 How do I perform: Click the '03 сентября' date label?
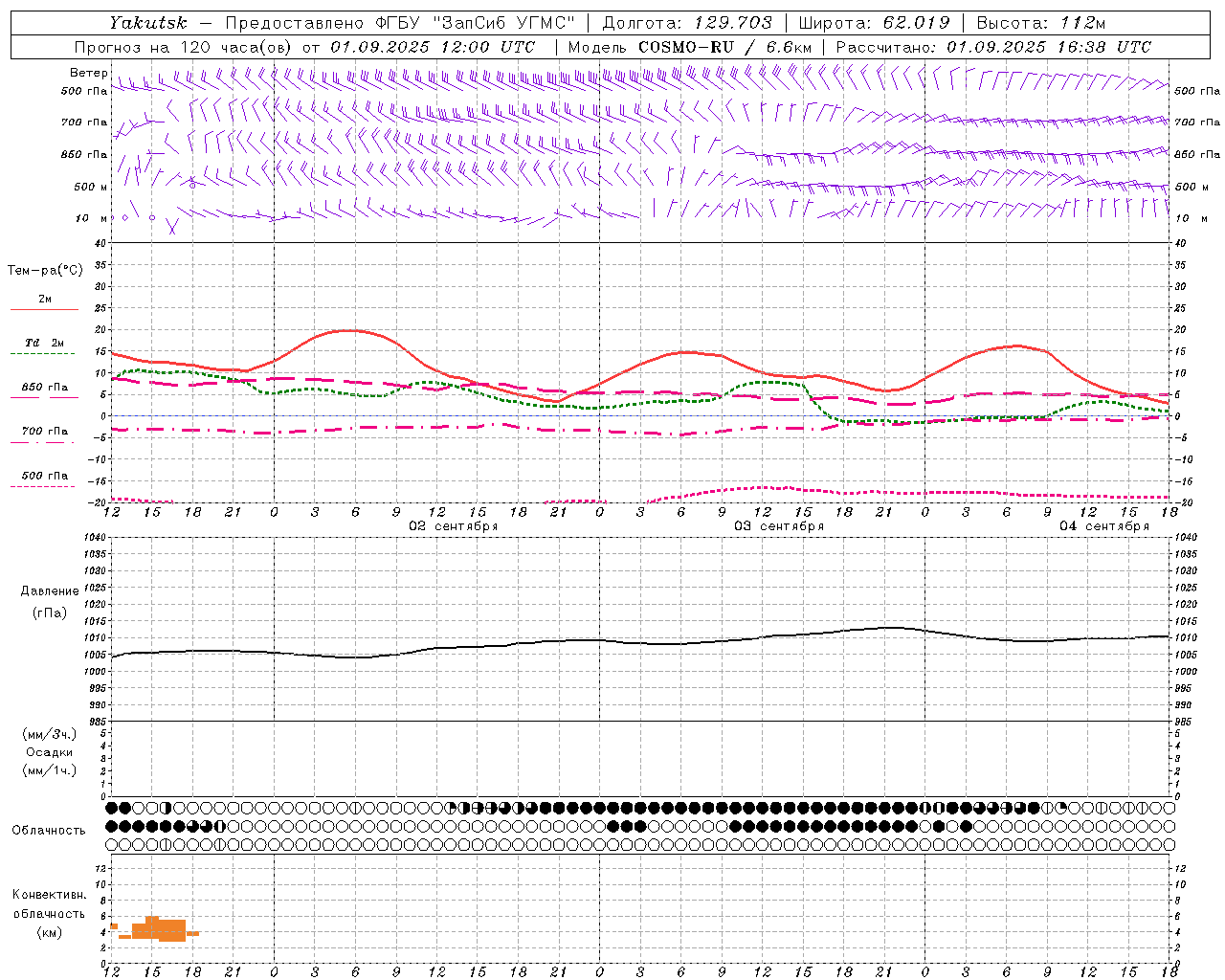pos(779,526)
